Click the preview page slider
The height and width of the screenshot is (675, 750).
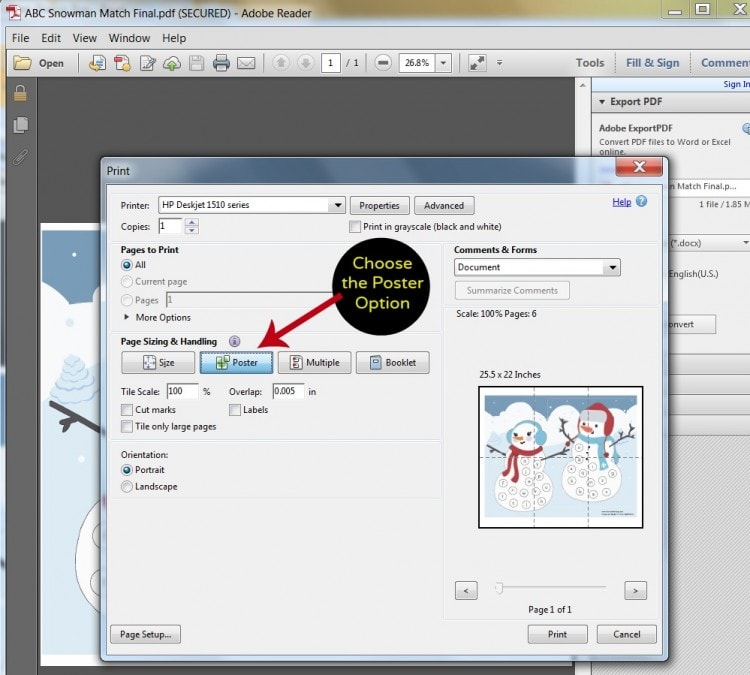pyautogui.click(x=500, y=589)
